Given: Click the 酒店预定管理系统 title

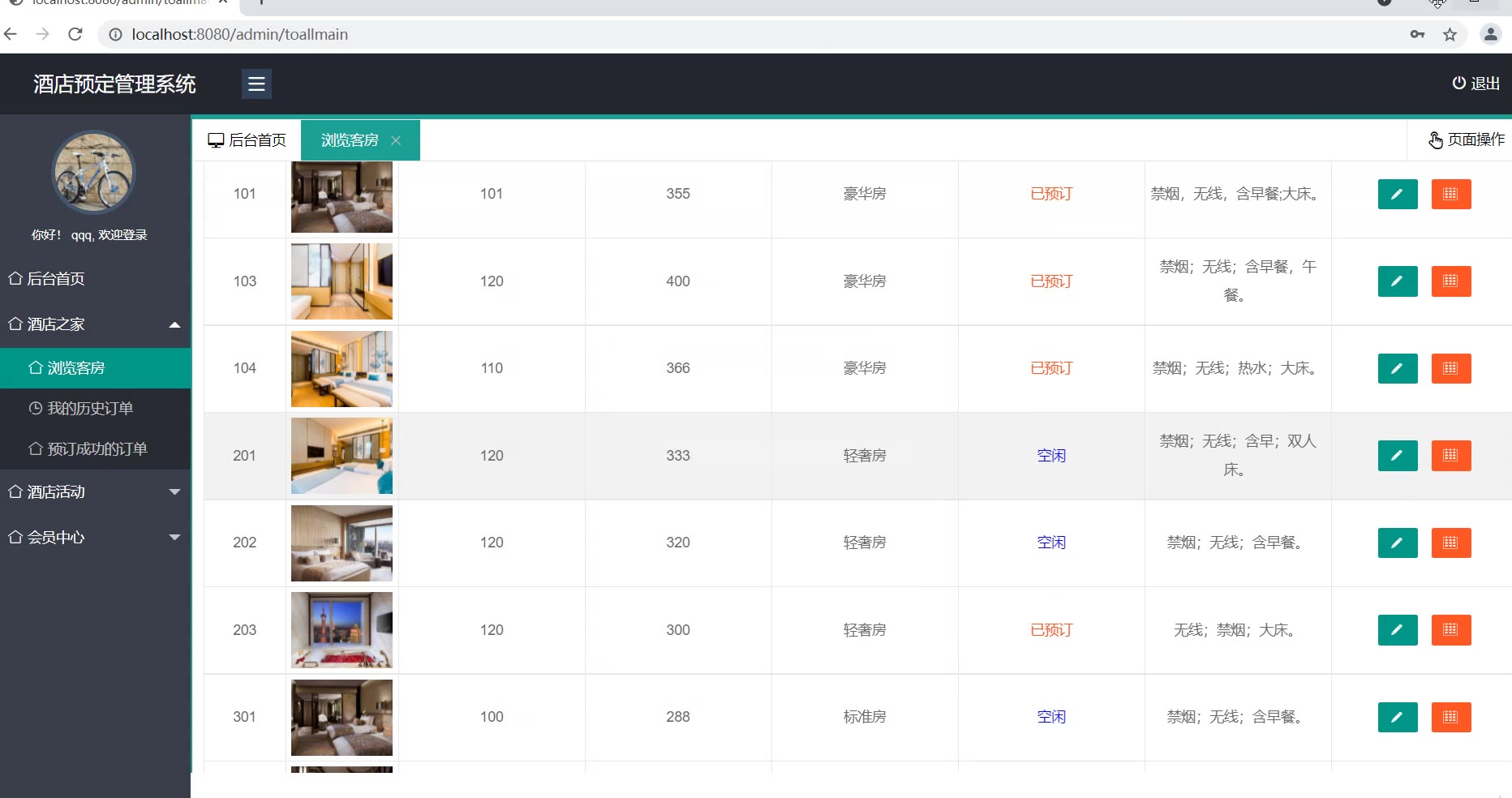Looking at the screenshot, I should [114, 84].
